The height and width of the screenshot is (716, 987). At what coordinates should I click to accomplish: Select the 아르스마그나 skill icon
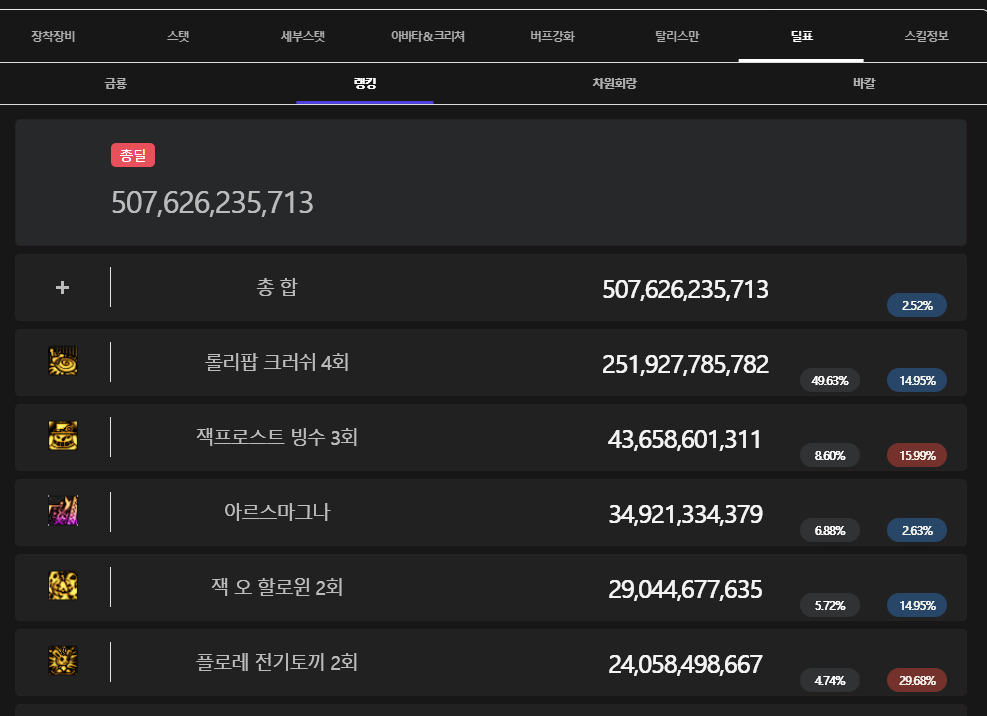pos(63,512)
